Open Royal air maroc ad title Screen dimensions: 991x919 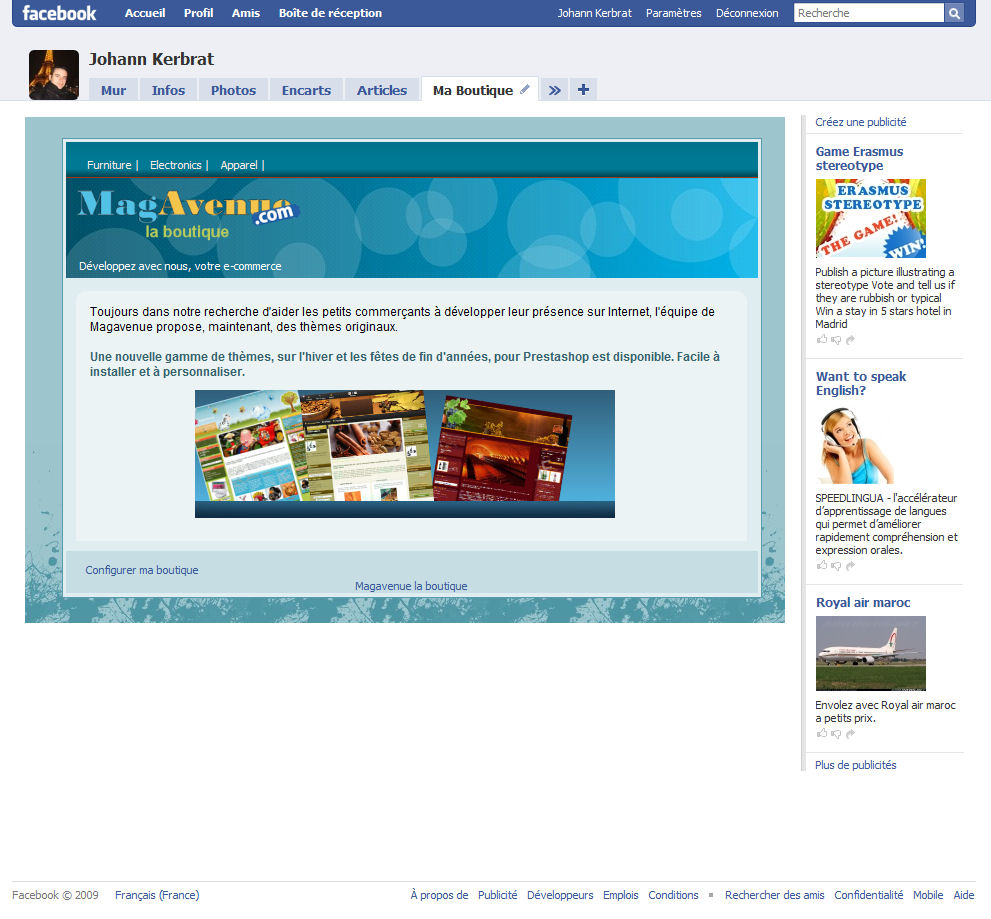click(863, 602)
